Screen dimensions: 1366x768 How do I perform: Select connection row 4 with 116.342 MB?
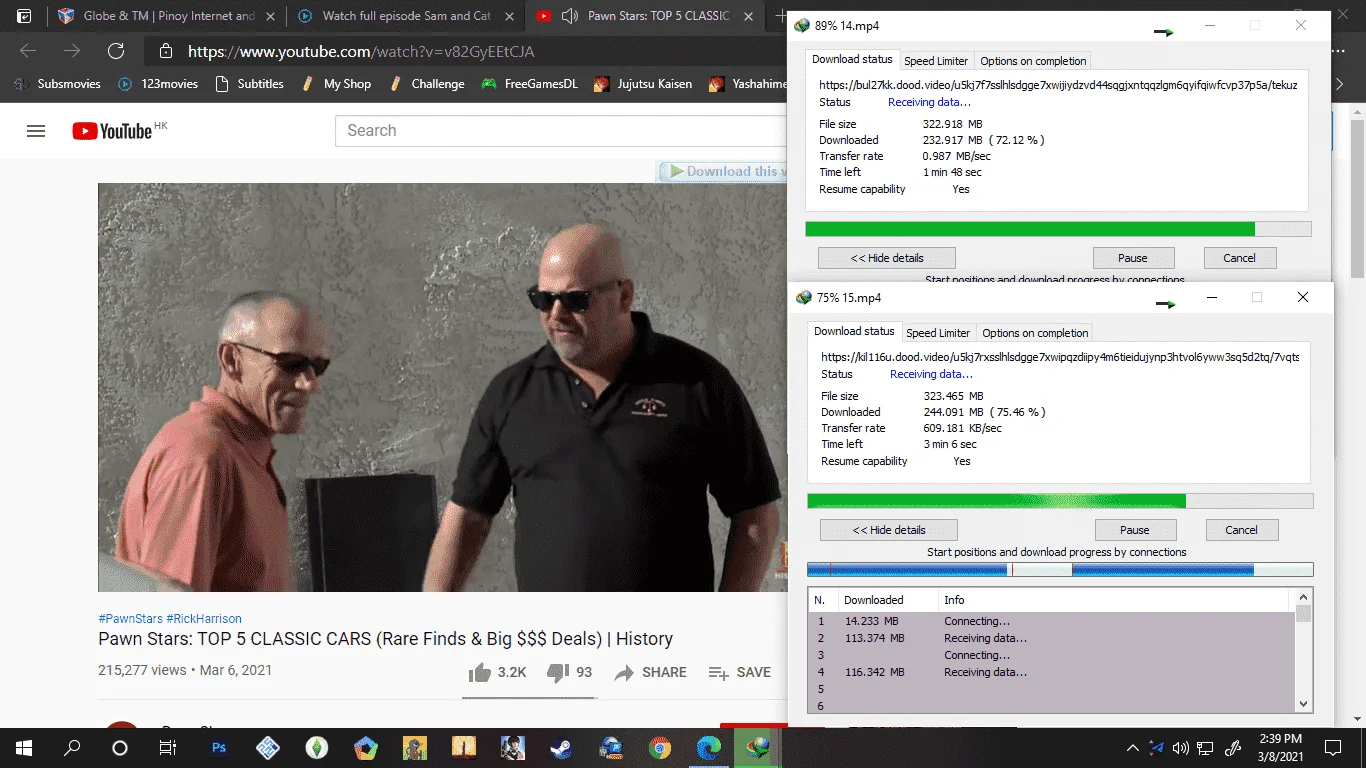(1052, 672)
